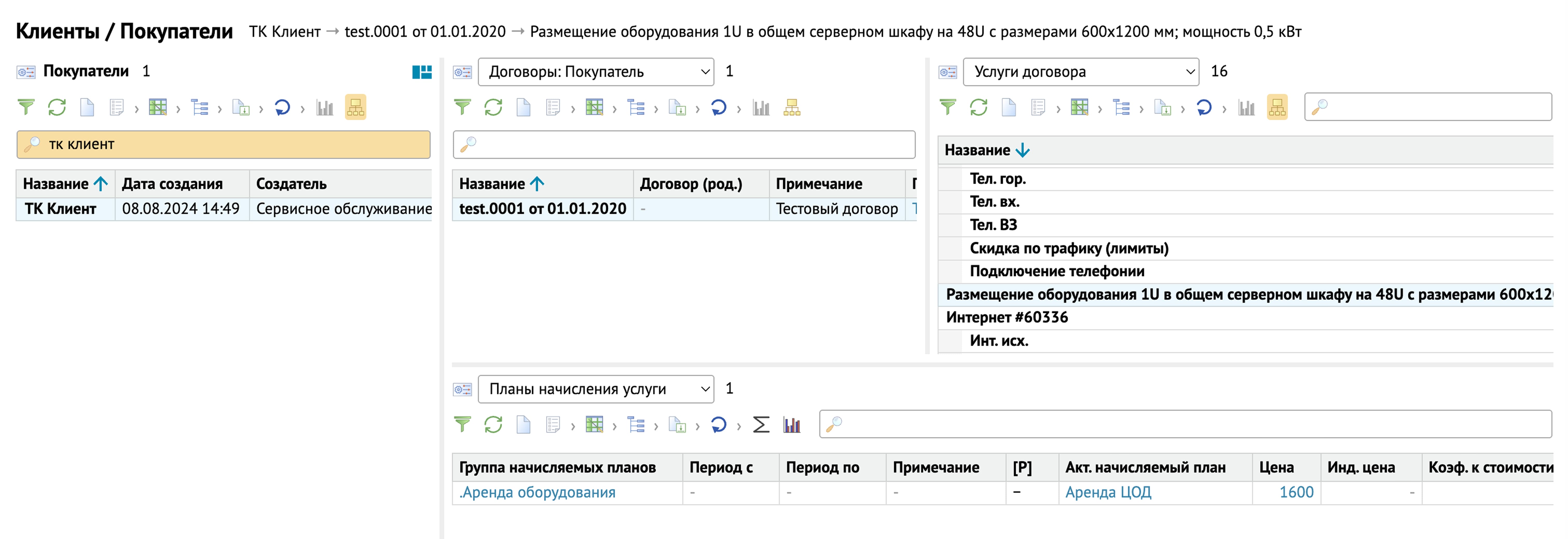Toggle tile layout icon in Покупатели panel
The width and height of the screenshot is (1568, 539).
coord(422,72)
